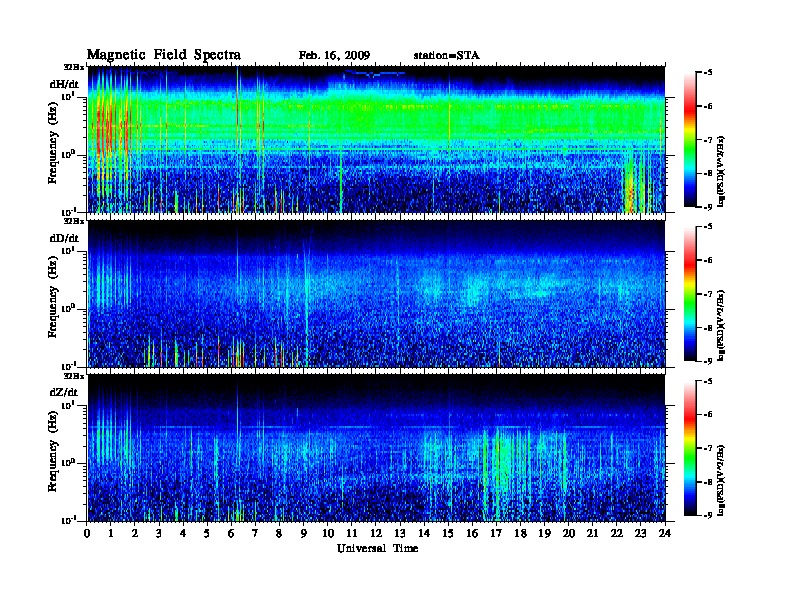The width and height of the screenshot is (792, 612).
Task: Click the "20" tick on Universal Time axis
Action: point(569,533)
